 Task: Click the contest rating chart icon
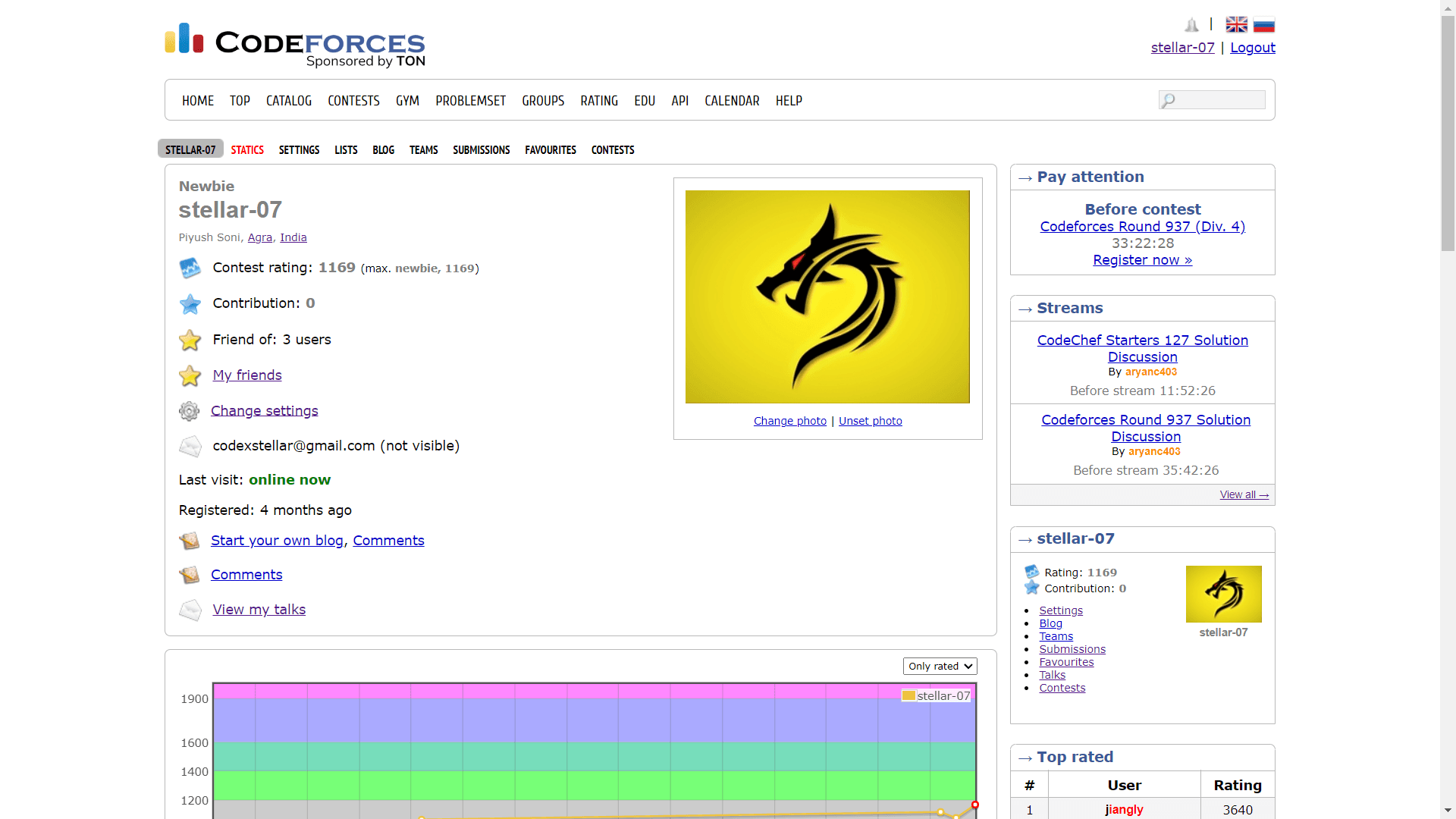pyautogui.click(x=190, y=268)
